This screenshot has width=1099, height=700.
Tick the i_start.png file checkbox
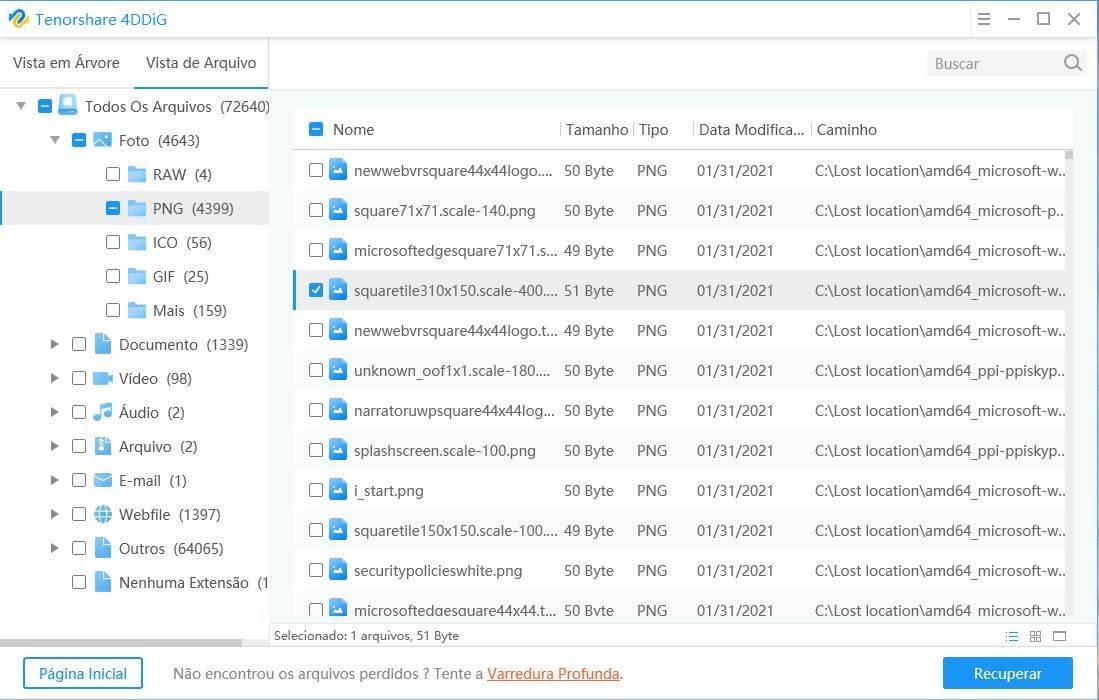316,490
